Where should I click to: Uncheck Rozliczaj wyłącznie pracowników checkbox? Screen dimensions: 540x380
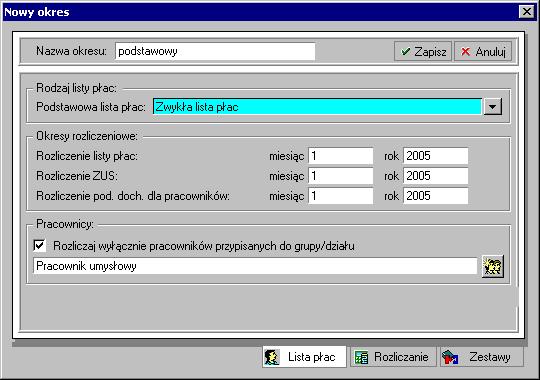(x=39, y=246)
